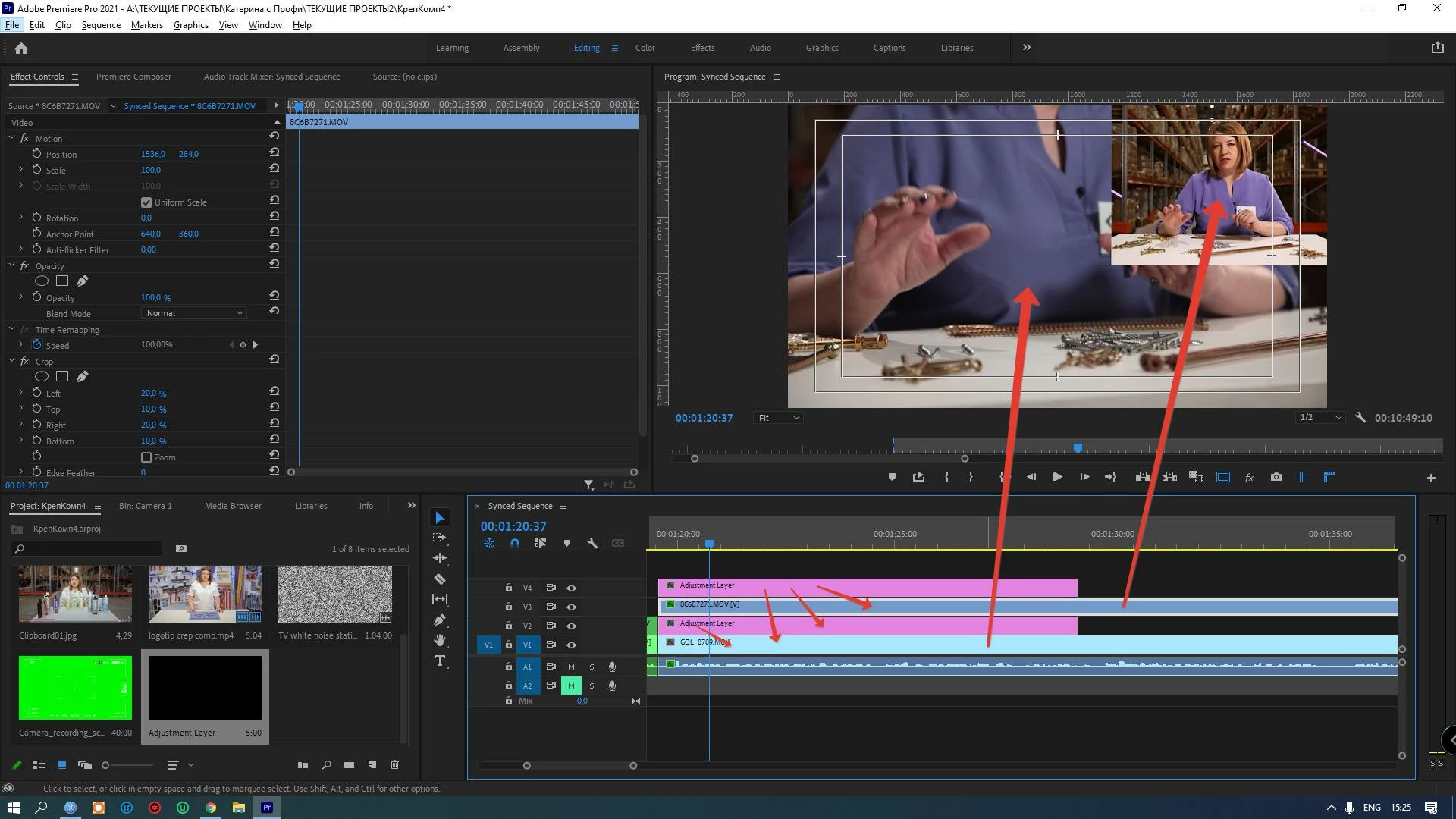This screenshot has width=1456, height=819.
Task: Open the Blend Mode Normal dropdown
Action: click(194, 313)
